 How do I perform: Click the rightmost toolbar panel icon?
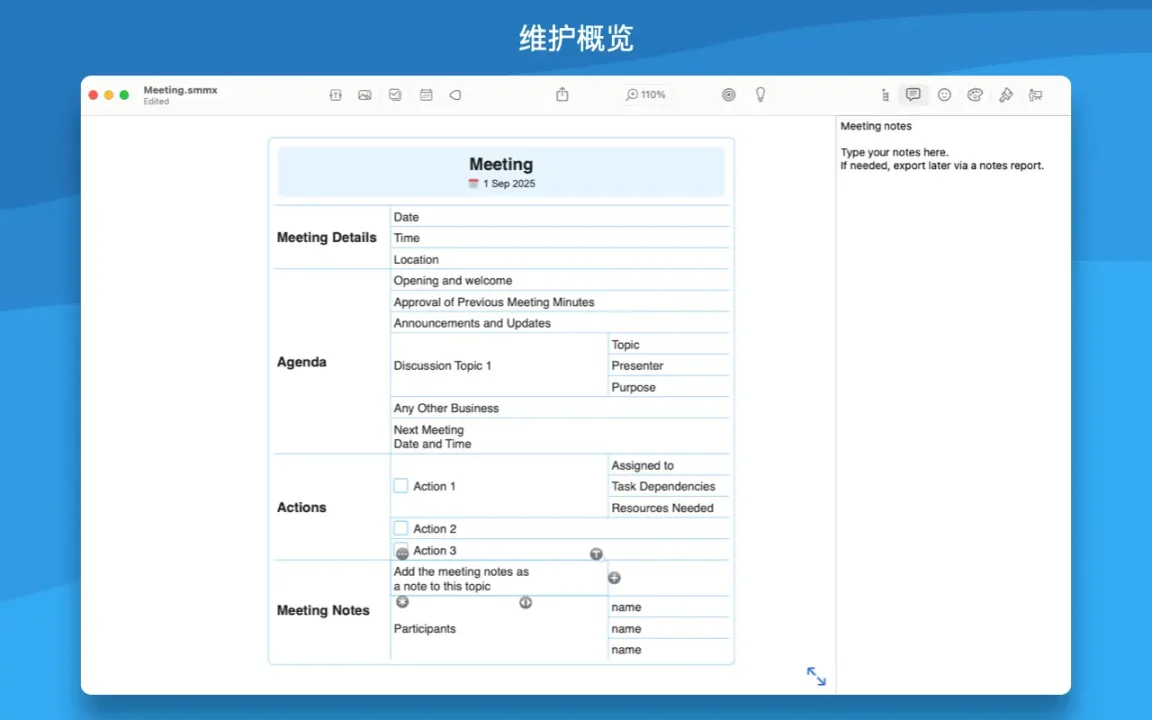click(x=1036, y=95)
